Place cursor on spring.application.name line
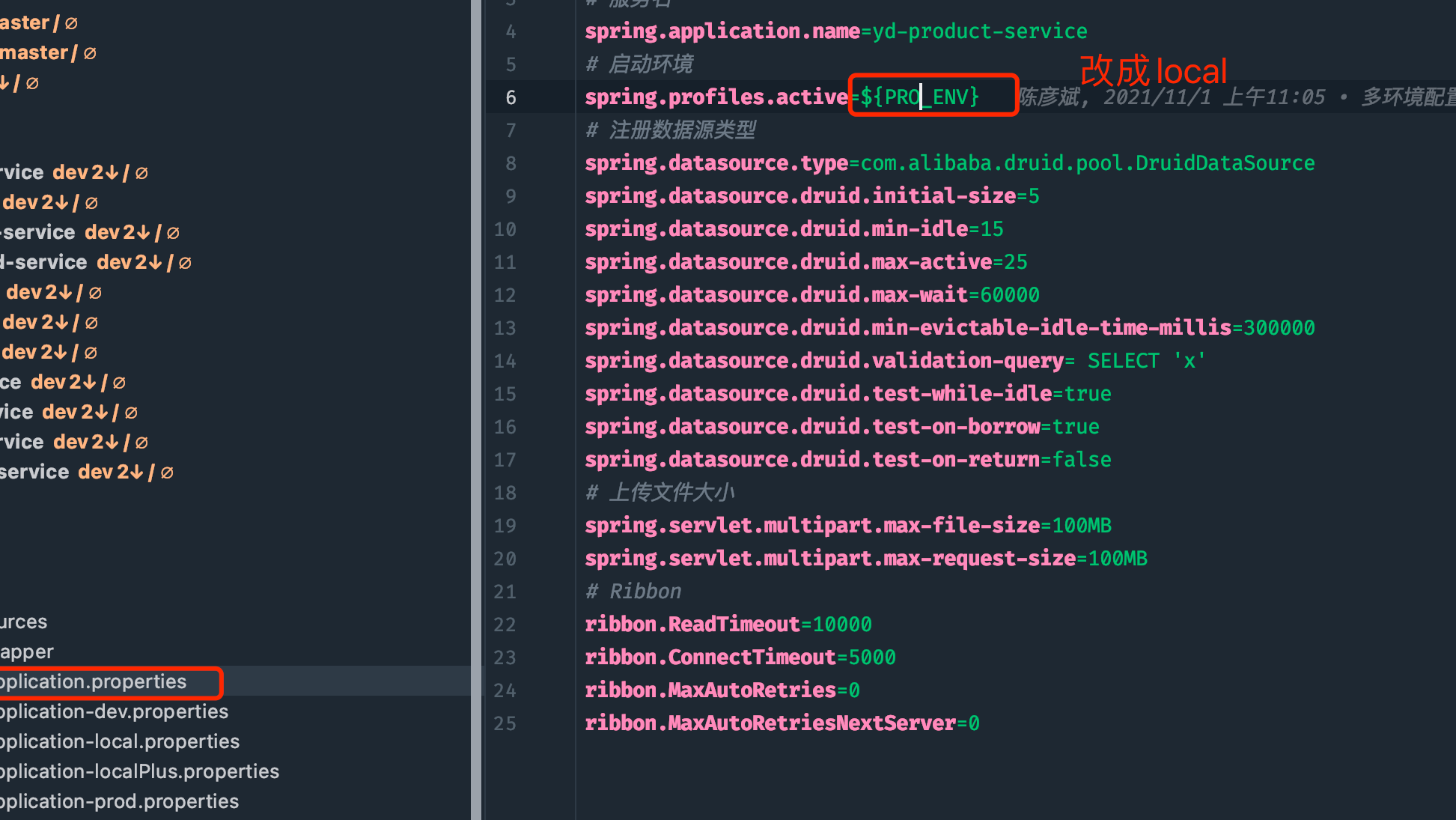1456x820 pixels. (x=722, y=31)
